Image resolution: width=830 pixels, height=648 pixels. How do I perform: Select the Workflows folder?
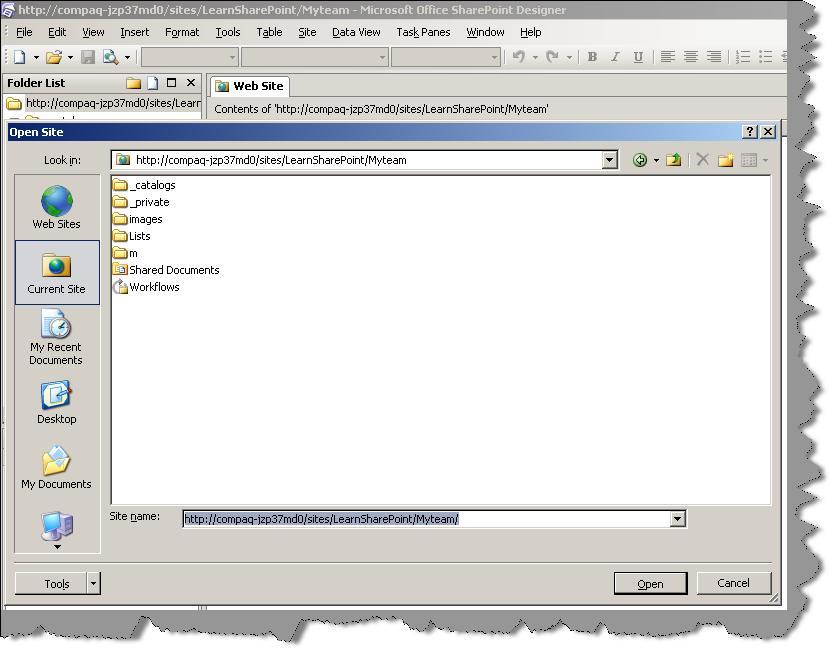pyautogui.click(x=147, y=287)
